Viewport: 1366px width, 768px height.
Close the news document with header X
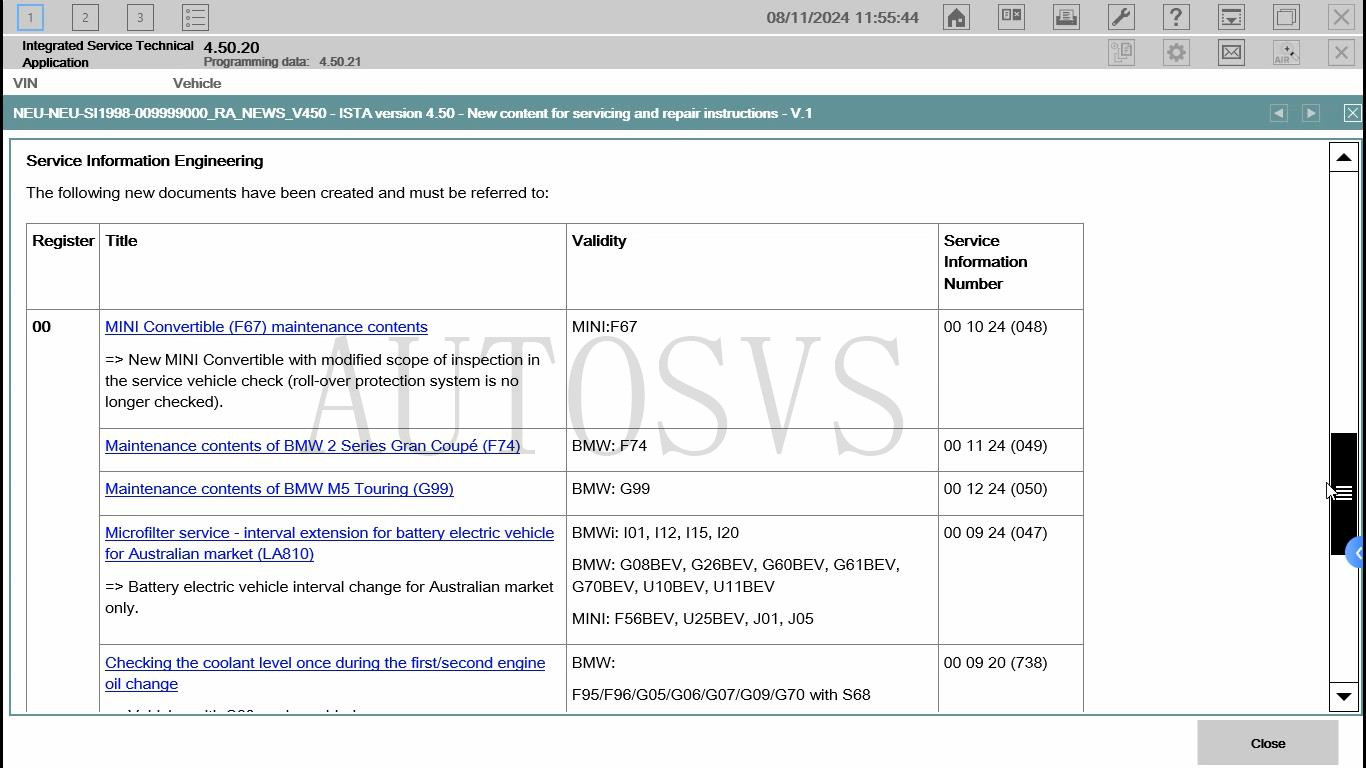pyautogui.click(x=1352, y=113)
